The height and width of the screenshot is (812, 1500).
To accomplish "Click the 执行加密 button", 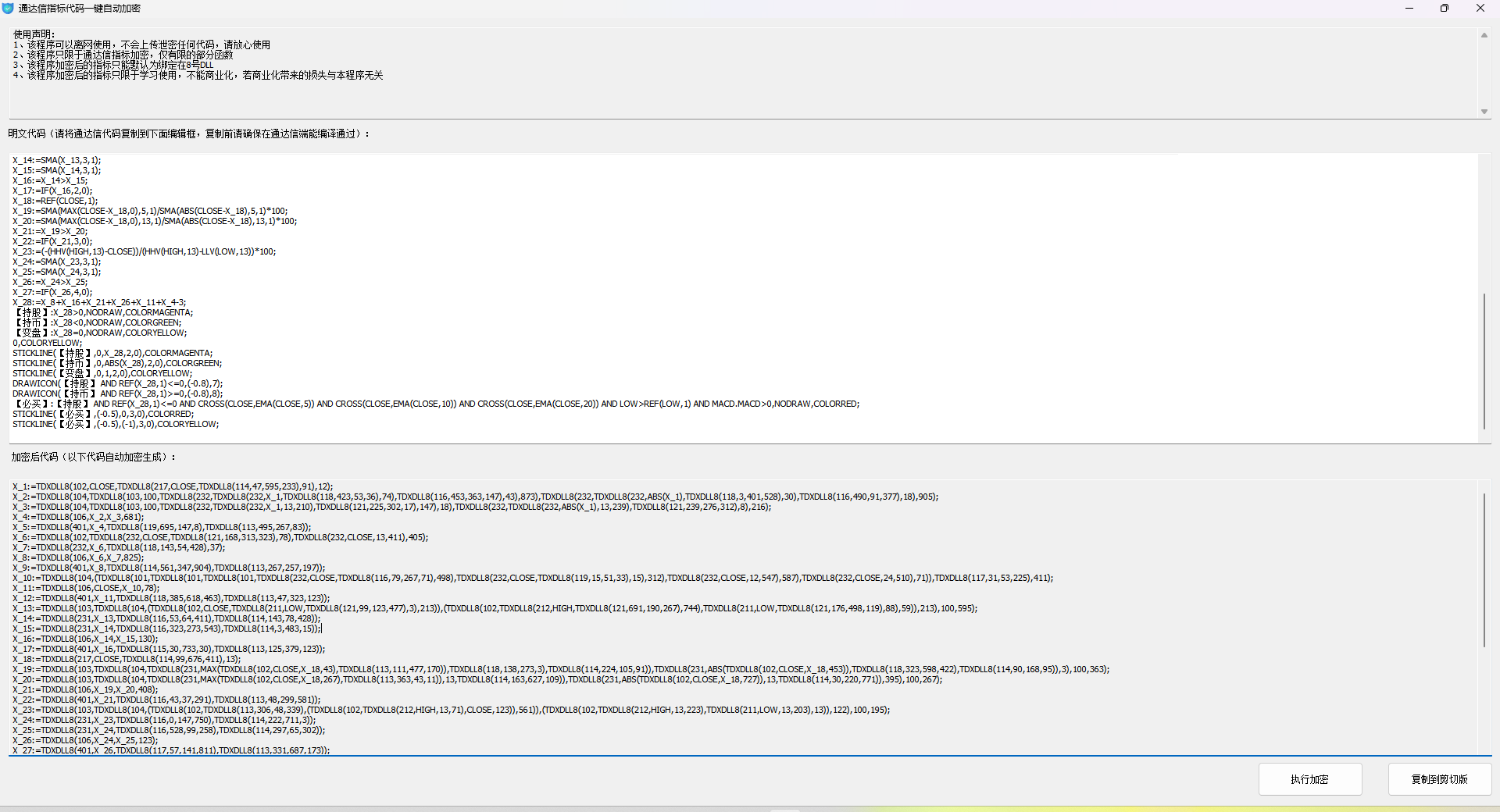I will (x=1309, y=779).
